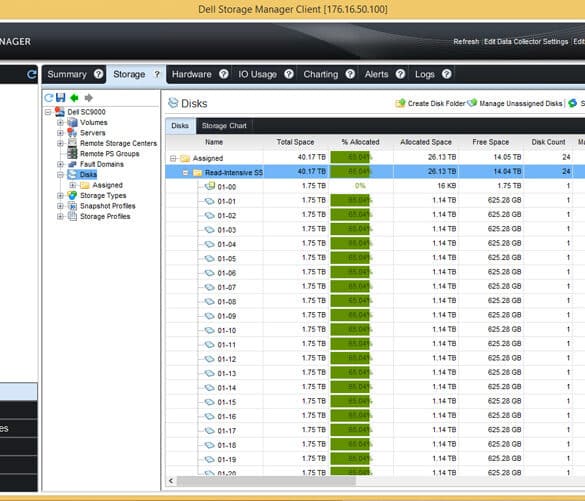
Task: Expand the Volumes tree node
Action: (x=60, y=122)
